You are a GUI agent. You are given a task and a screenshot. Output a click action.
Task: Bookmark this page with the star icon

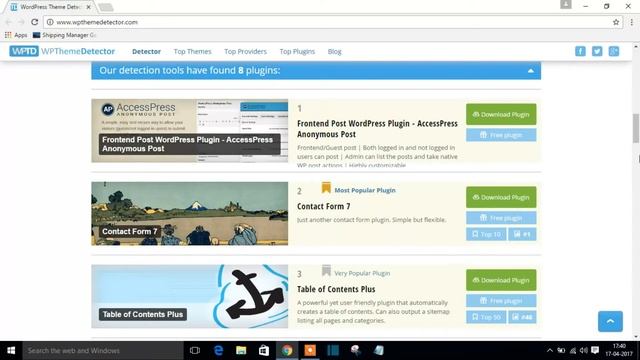pyautogui.click(x=616, y=22)
